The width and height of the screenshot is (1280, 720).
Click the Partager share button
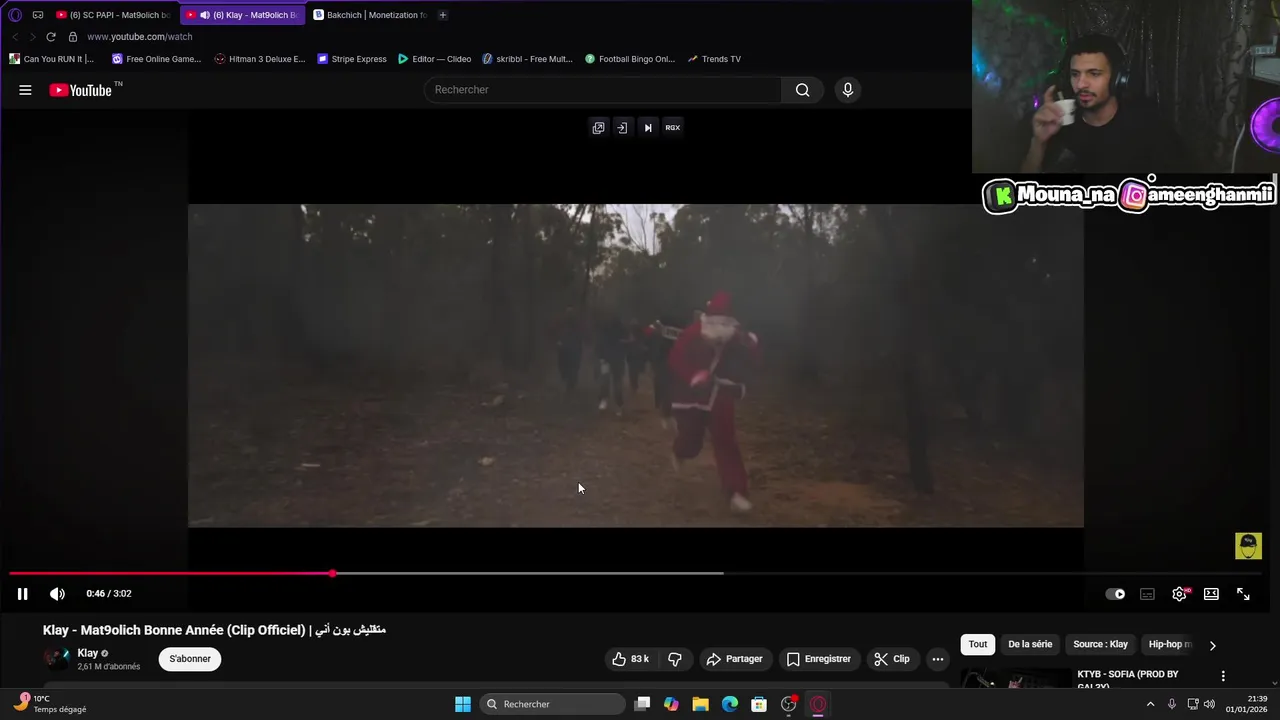point(734,659)
